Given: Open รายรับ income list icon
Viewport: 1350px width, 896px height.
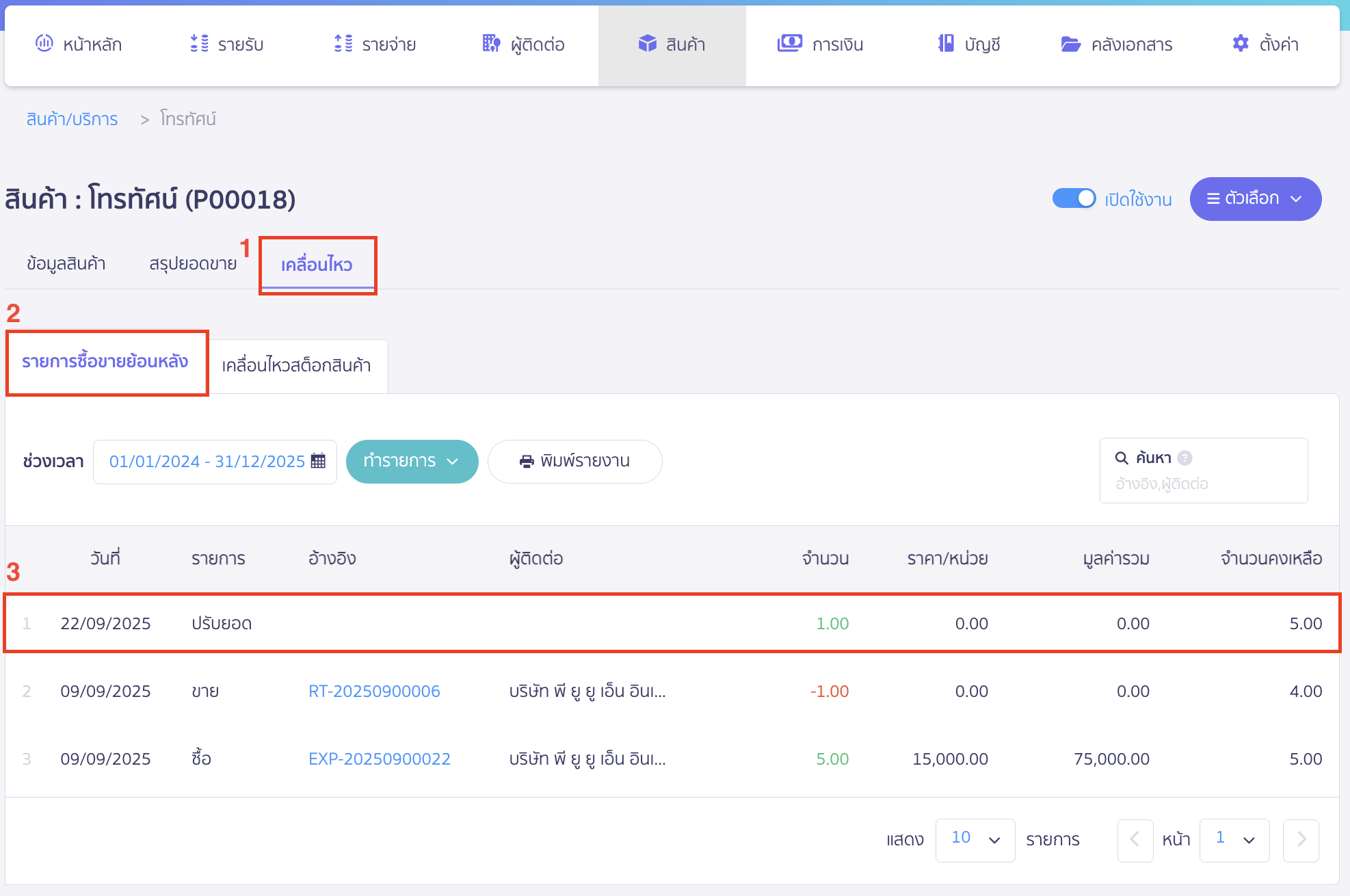Looking at the screenshot, I should pyautogui.click(x=199, y=44).
